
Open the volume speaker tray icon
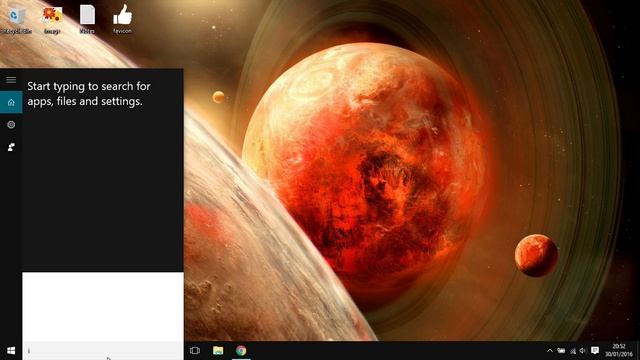[583, 351]
